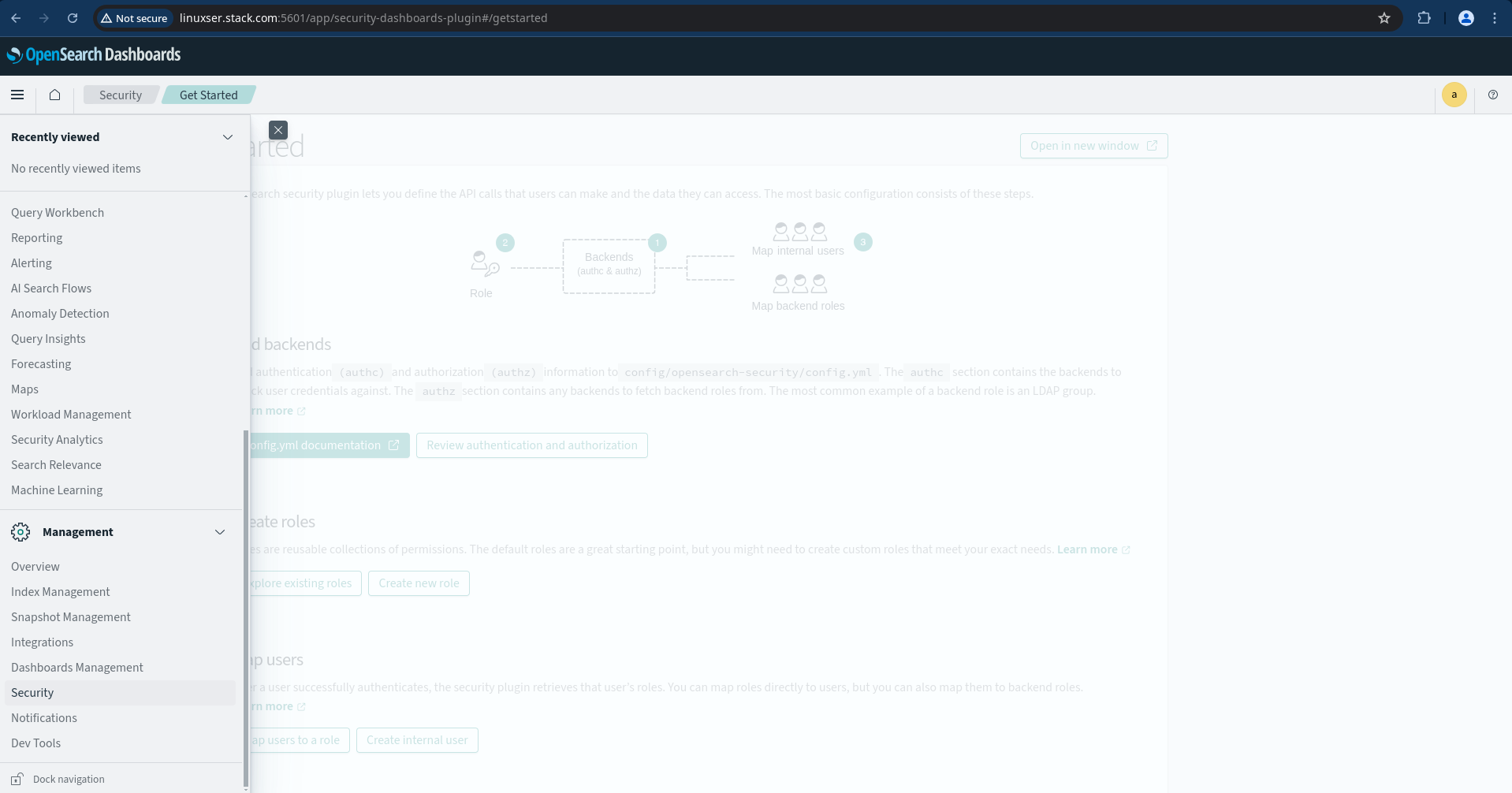Click the Open in new window button
Screen dimensions: 1512x793
click(x=1093, y=146)
